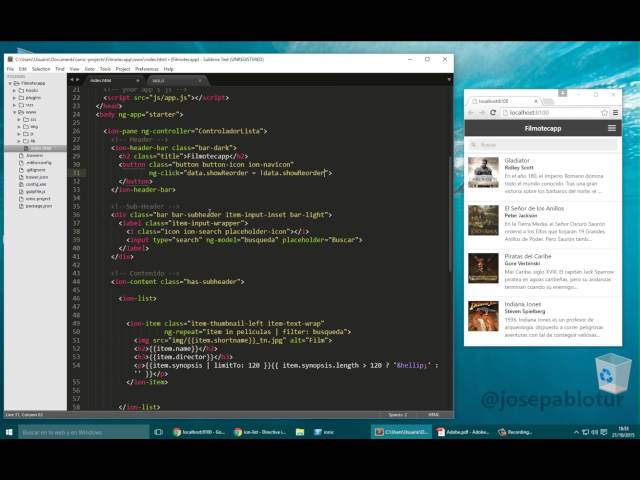This screenshot has height=480, width=640.
Task: Open the Action Center notifications icon
Action: 604,432
